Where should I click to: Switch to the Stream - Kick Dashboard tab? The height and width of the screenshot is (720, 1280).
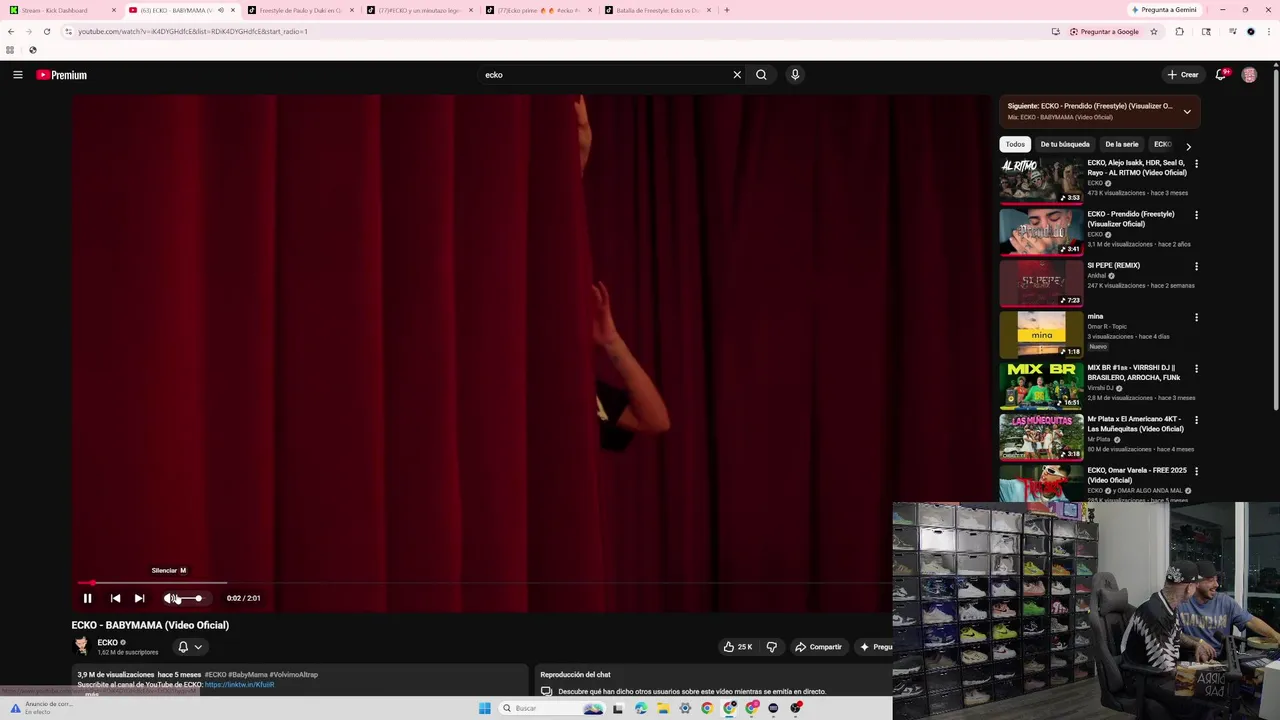tap(62, 10)
